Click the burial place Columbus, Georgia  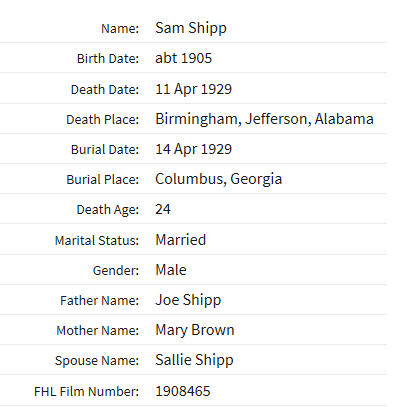(x=219, y=179)
